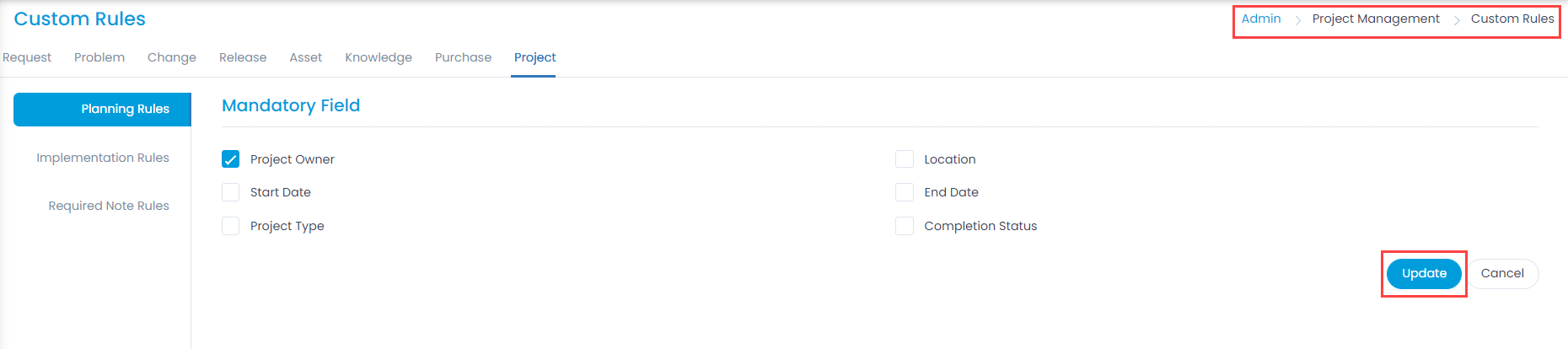The width and height of the screenshot is (1568, 349).
Task: Uncheck the Project Owner checkbox
Action: coord(230,159)
